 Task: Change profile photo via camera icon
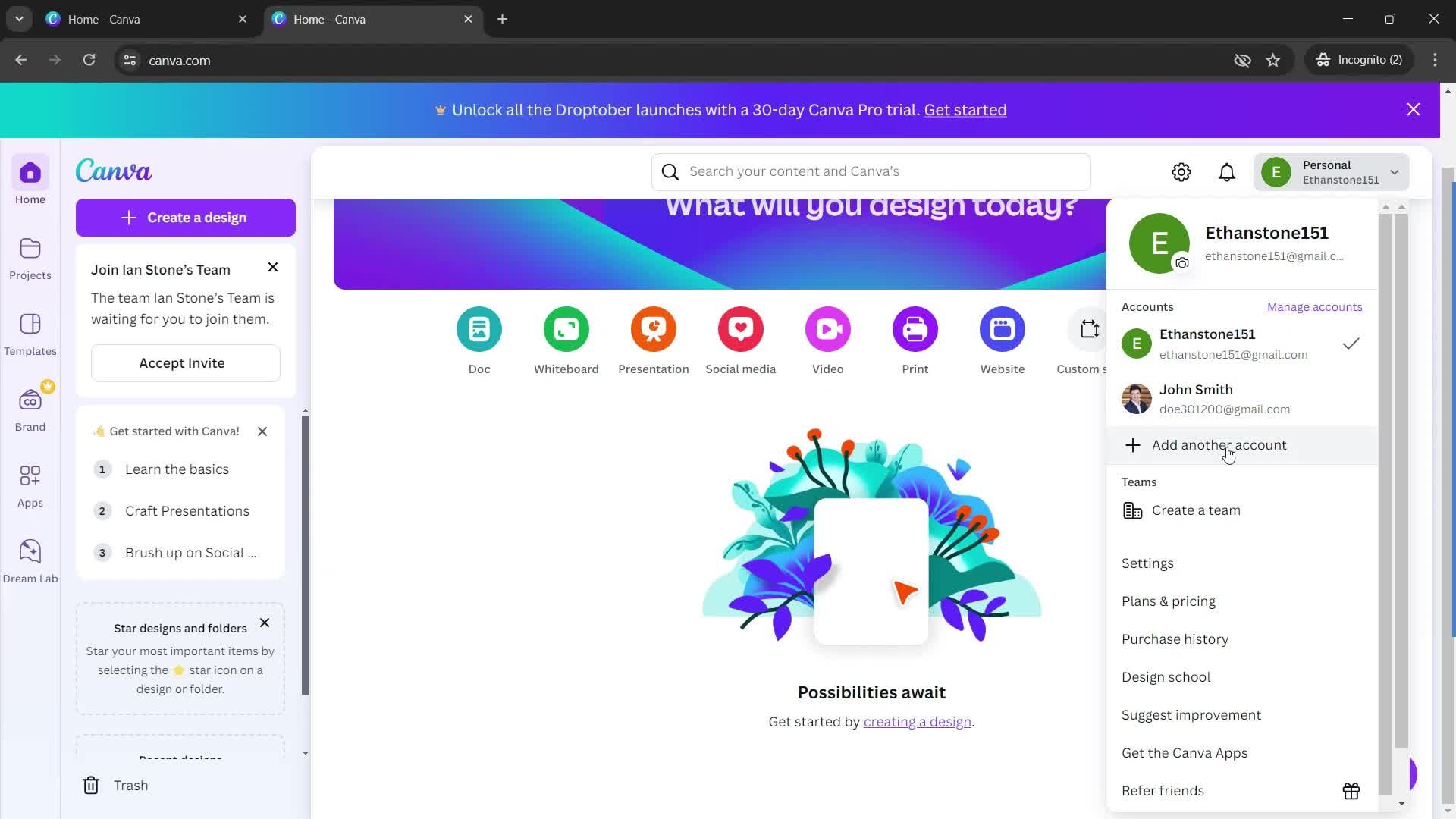pyautogui.click(x=1182, y=263)
